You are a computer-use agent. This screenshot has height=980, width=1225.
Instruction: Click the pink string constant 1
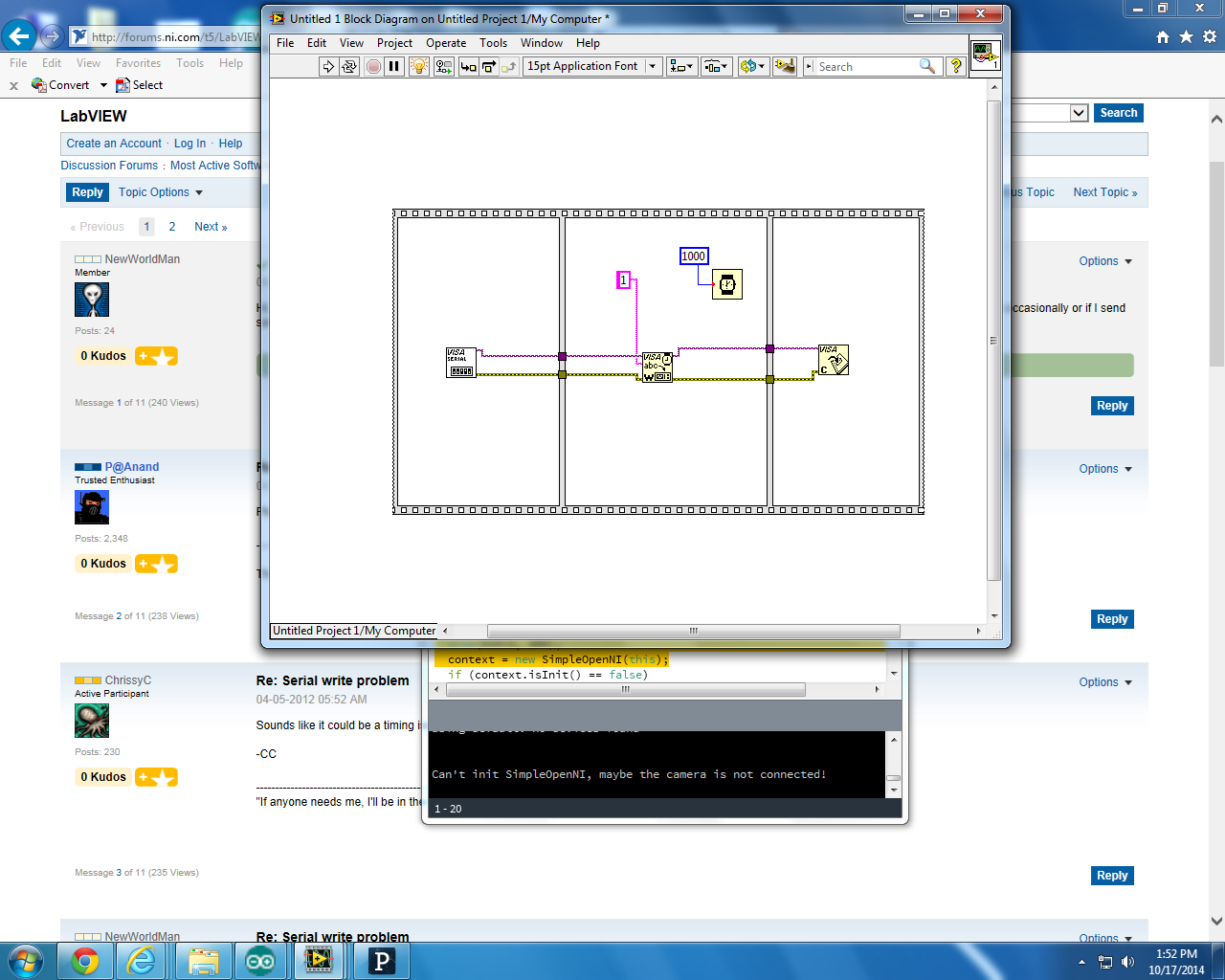[623, 280]
